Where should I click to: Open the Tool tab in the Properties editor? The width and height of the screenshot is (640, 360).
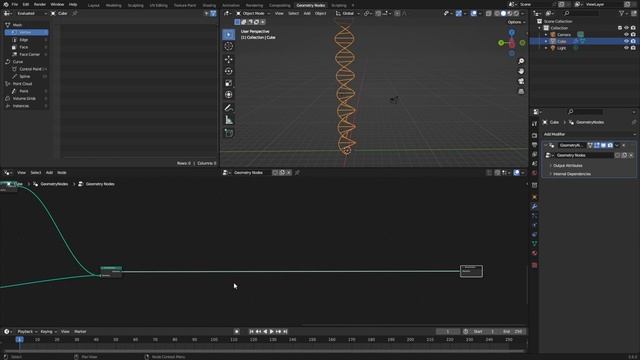pos(535,124)
